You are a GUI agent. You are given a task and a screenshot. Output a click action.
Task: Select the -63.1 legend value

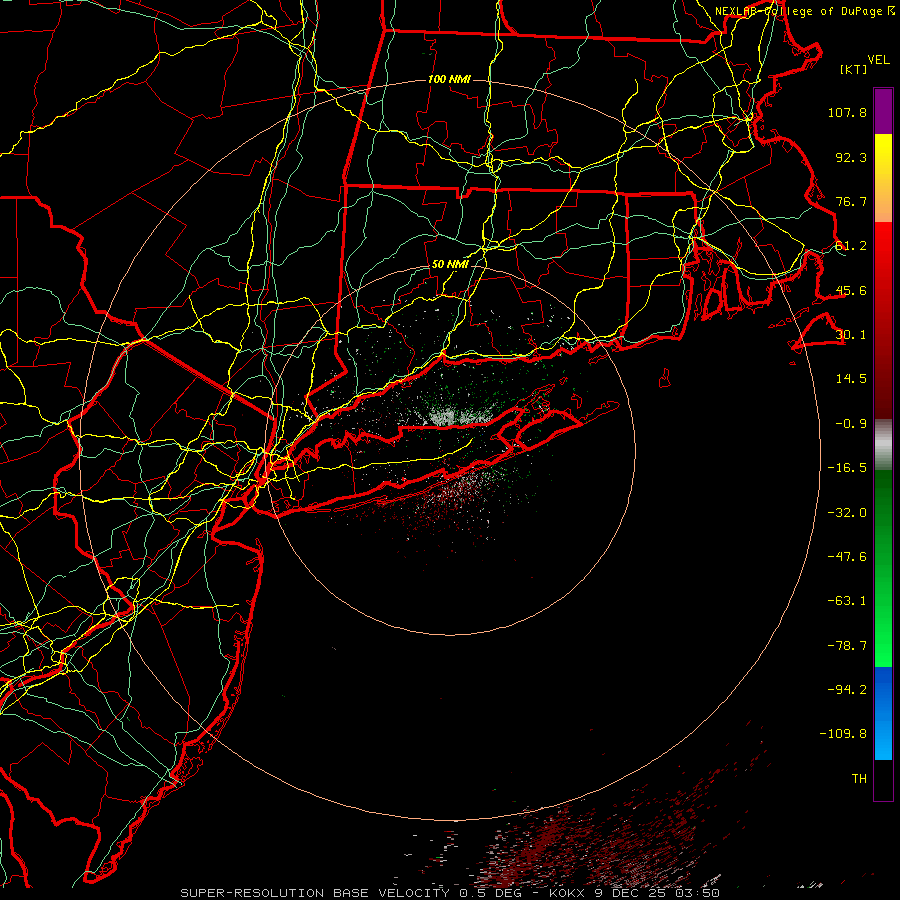click(x=847, y=601)
